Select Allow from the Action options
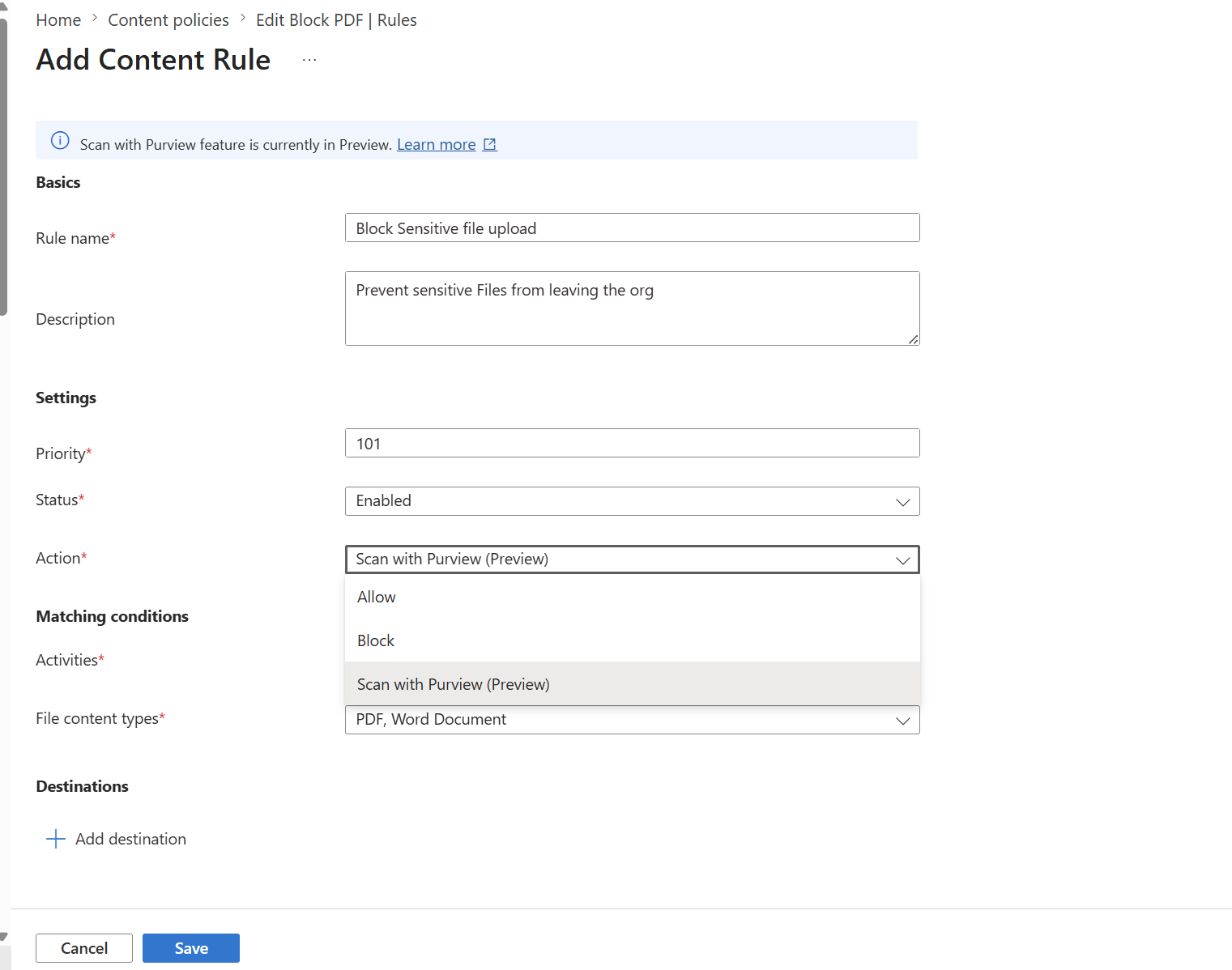Image resolution: width=1232 pixels, height=970 pixels. pos(377,597)
